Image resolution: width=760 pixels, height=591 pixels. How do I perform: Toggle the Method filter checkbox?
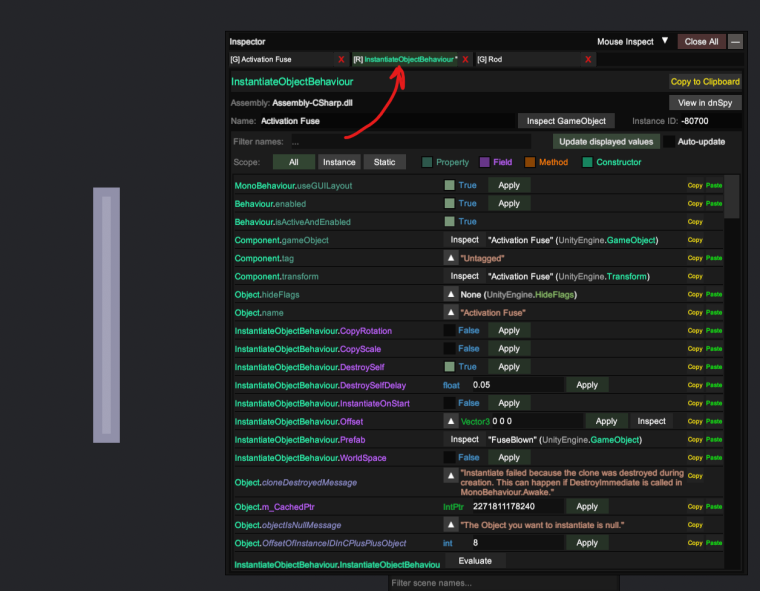[530, 162]
